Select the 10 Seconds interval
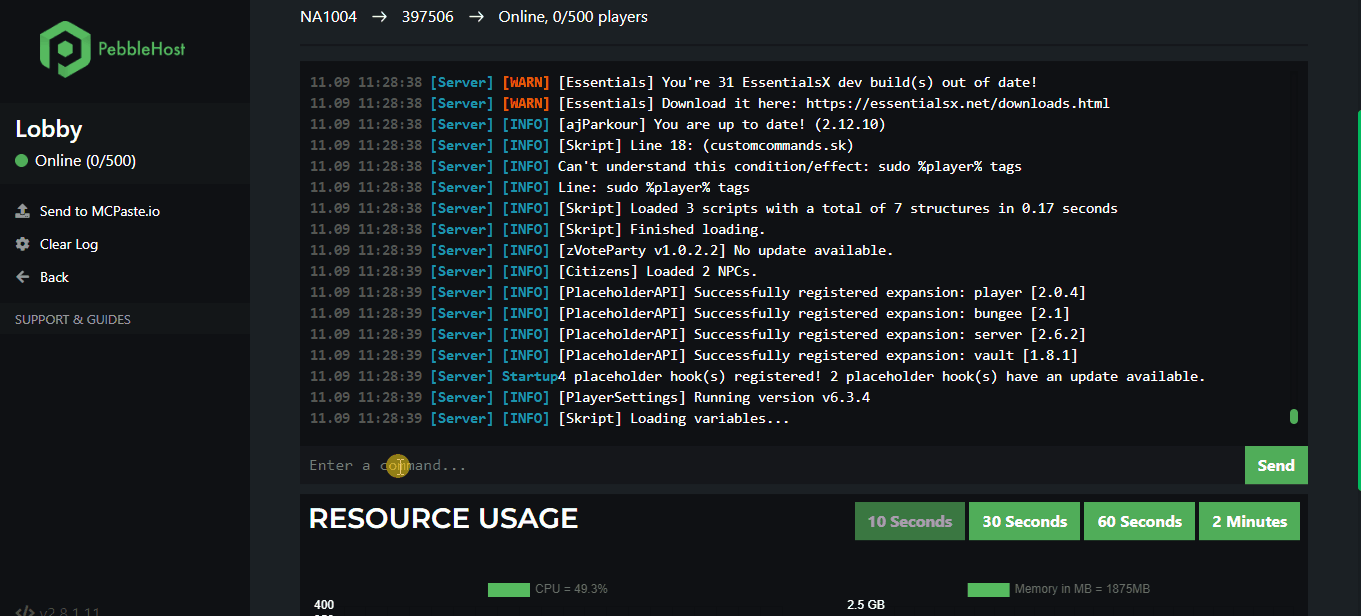The width and height of the screenshot is (1361, 616). [909, 521]
